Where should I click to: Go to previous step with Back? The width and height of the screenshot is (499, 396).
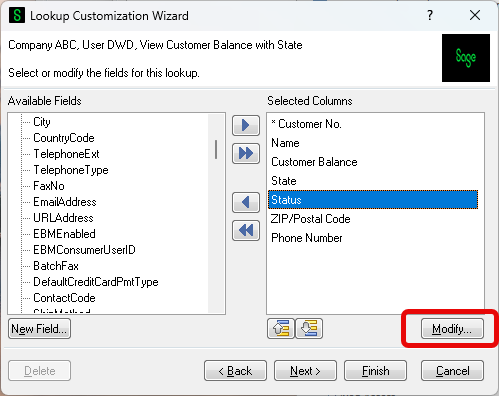point(235,371)
